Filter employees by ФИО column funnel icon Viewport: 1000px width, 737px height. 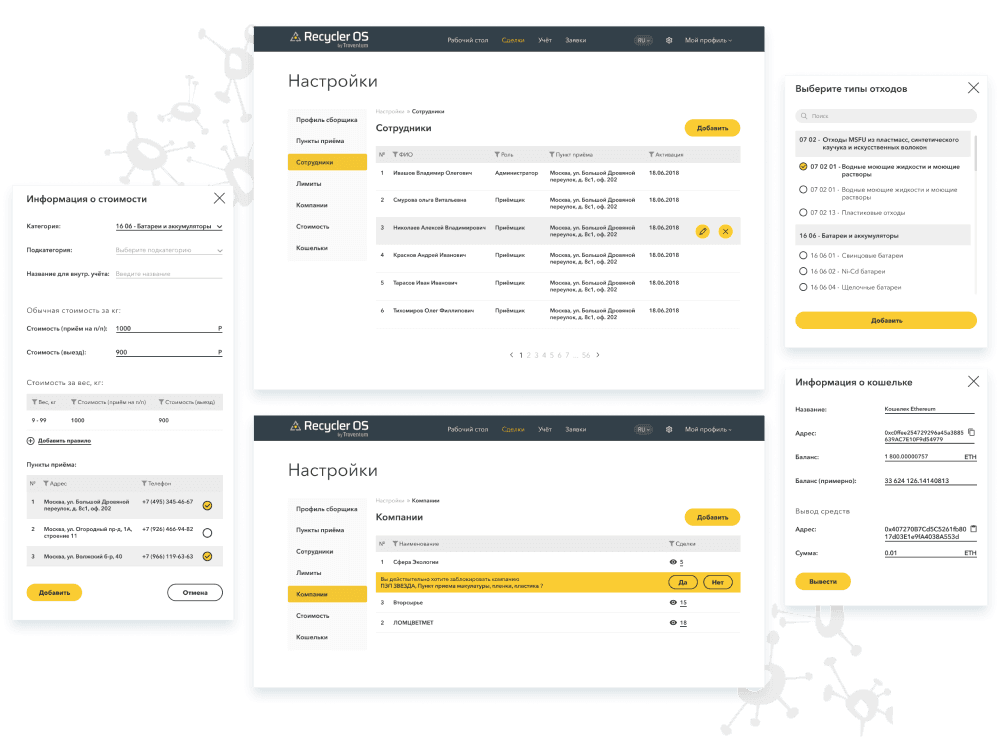coord(394,154)
